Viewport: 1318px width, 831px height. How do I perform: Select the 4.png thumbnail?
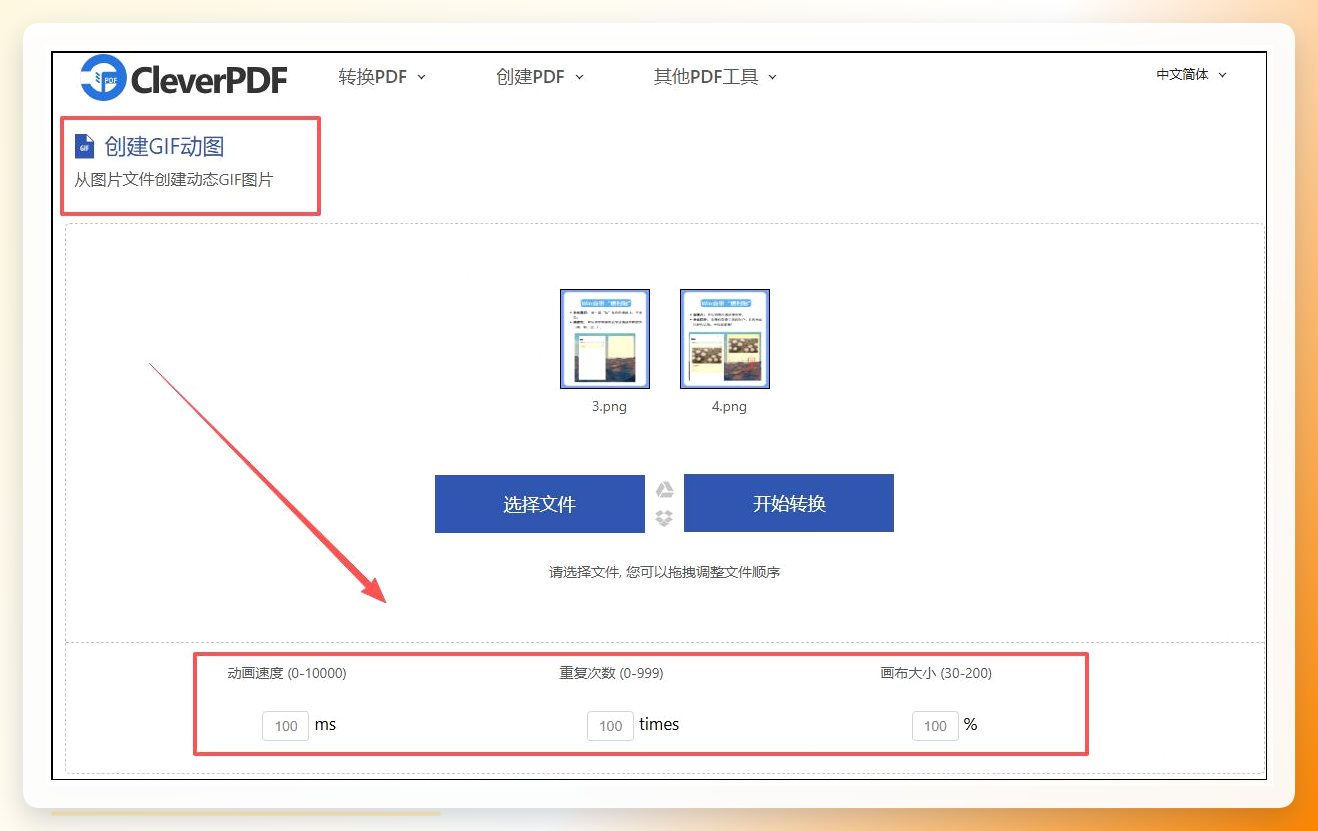(x=725, y=339)
